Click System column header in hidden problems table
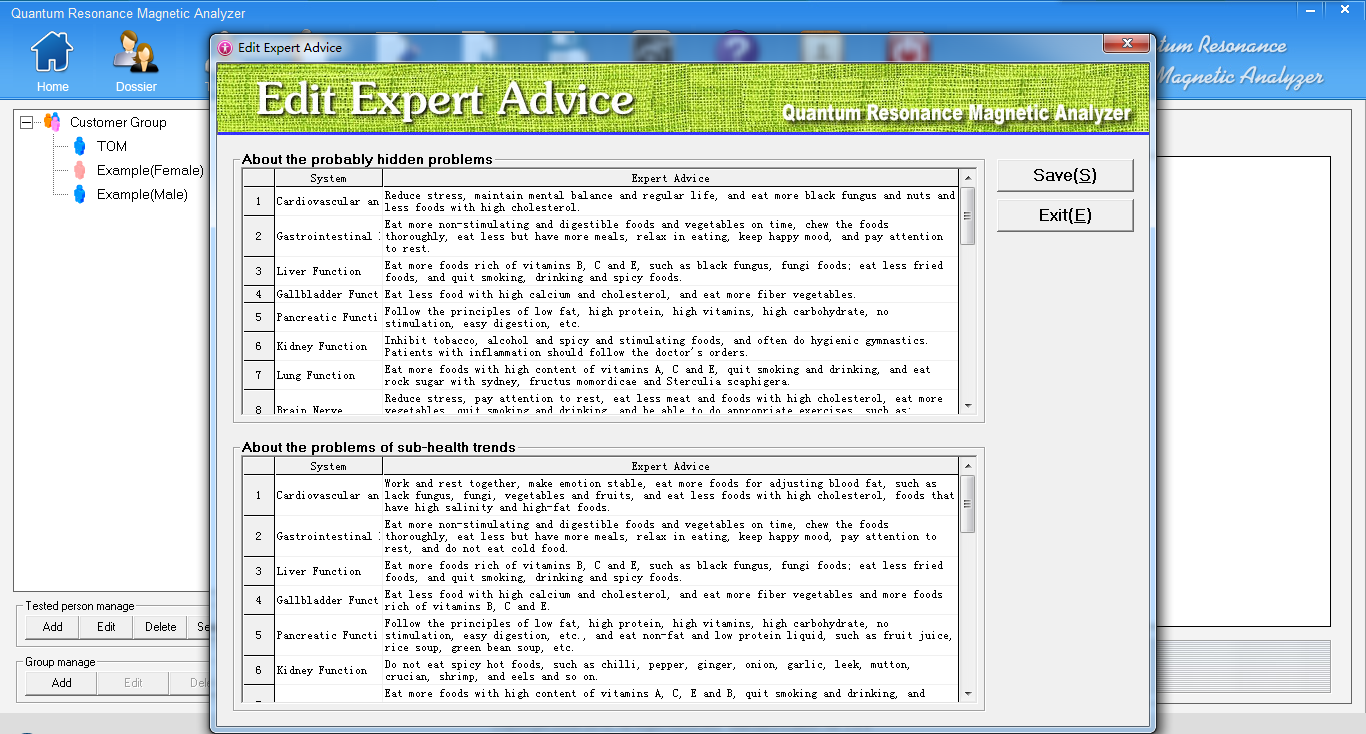Image resolution: width=1366 pixels, height=734 pixels. click(328, 178)
